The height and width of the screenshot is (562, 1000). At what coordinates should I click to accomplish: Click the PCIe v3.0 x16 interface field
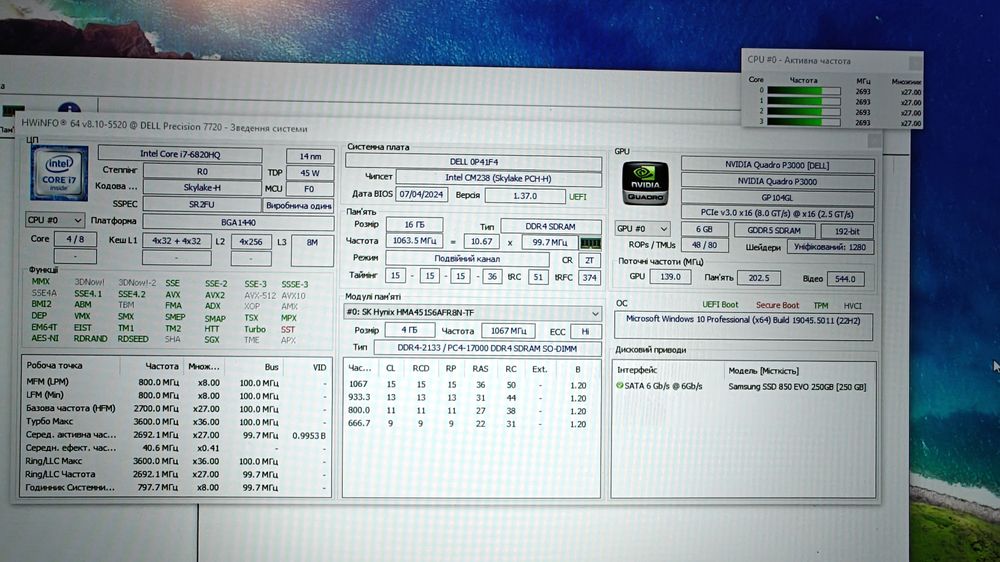(x=777, y=214)
